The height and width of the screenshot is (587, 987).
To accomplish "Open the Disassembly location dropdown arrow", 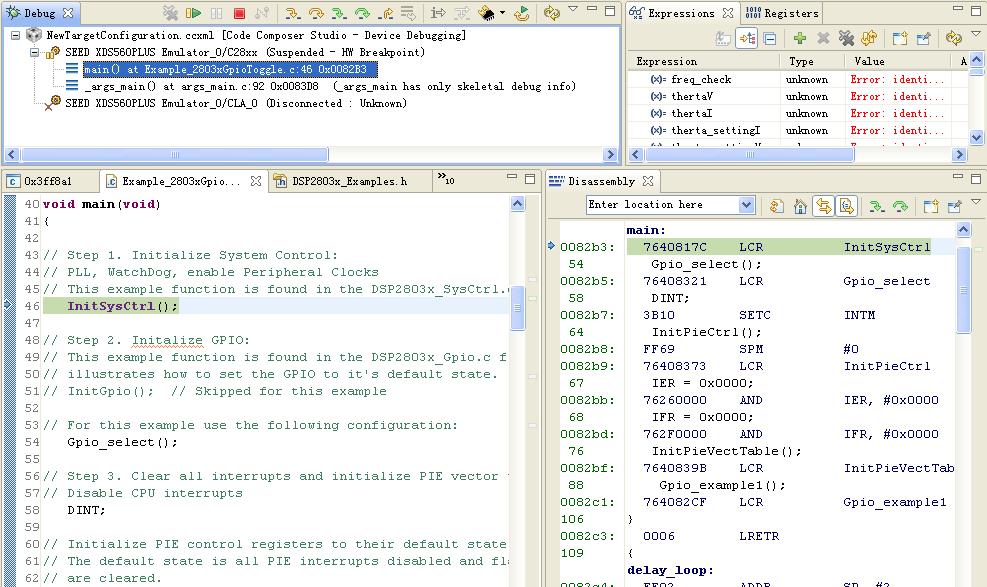I will pyautogui.click(x=747, y=205).
